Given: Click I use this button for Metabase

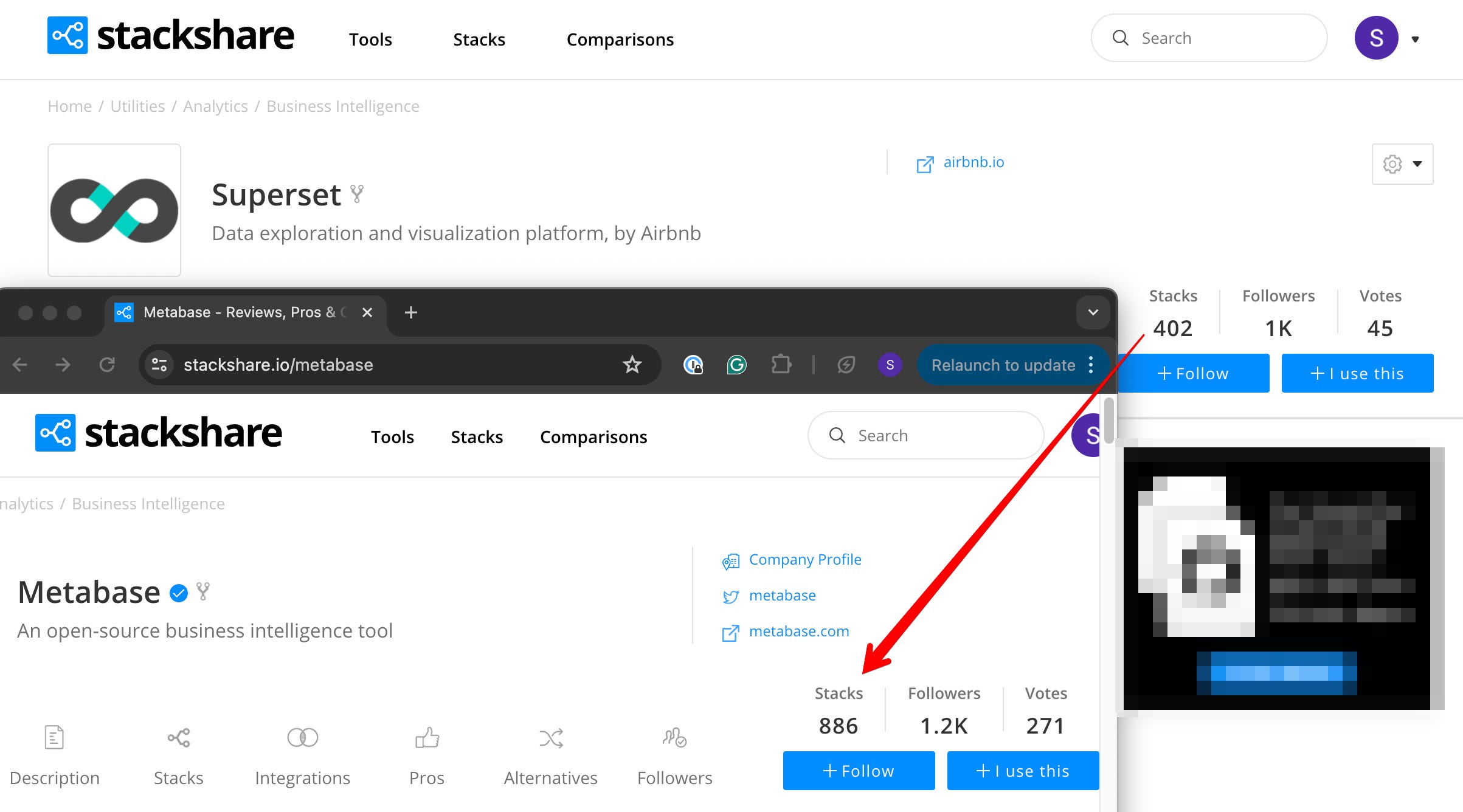Looking at the screenshot, I should click(x=1023, y=771).
